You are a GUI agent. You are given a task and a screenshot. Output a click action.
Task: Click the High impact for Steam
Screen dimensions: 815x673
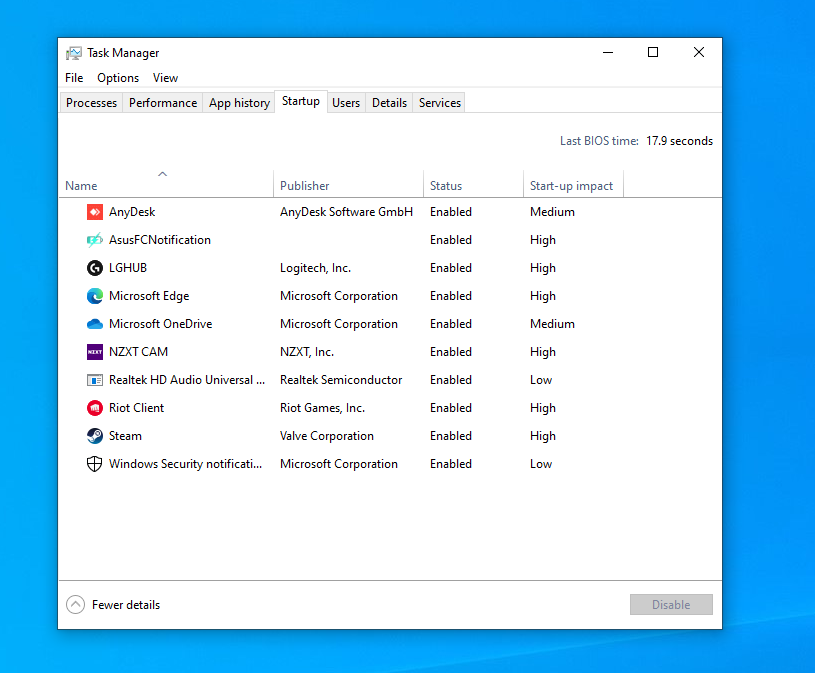[x=543, y=436]
